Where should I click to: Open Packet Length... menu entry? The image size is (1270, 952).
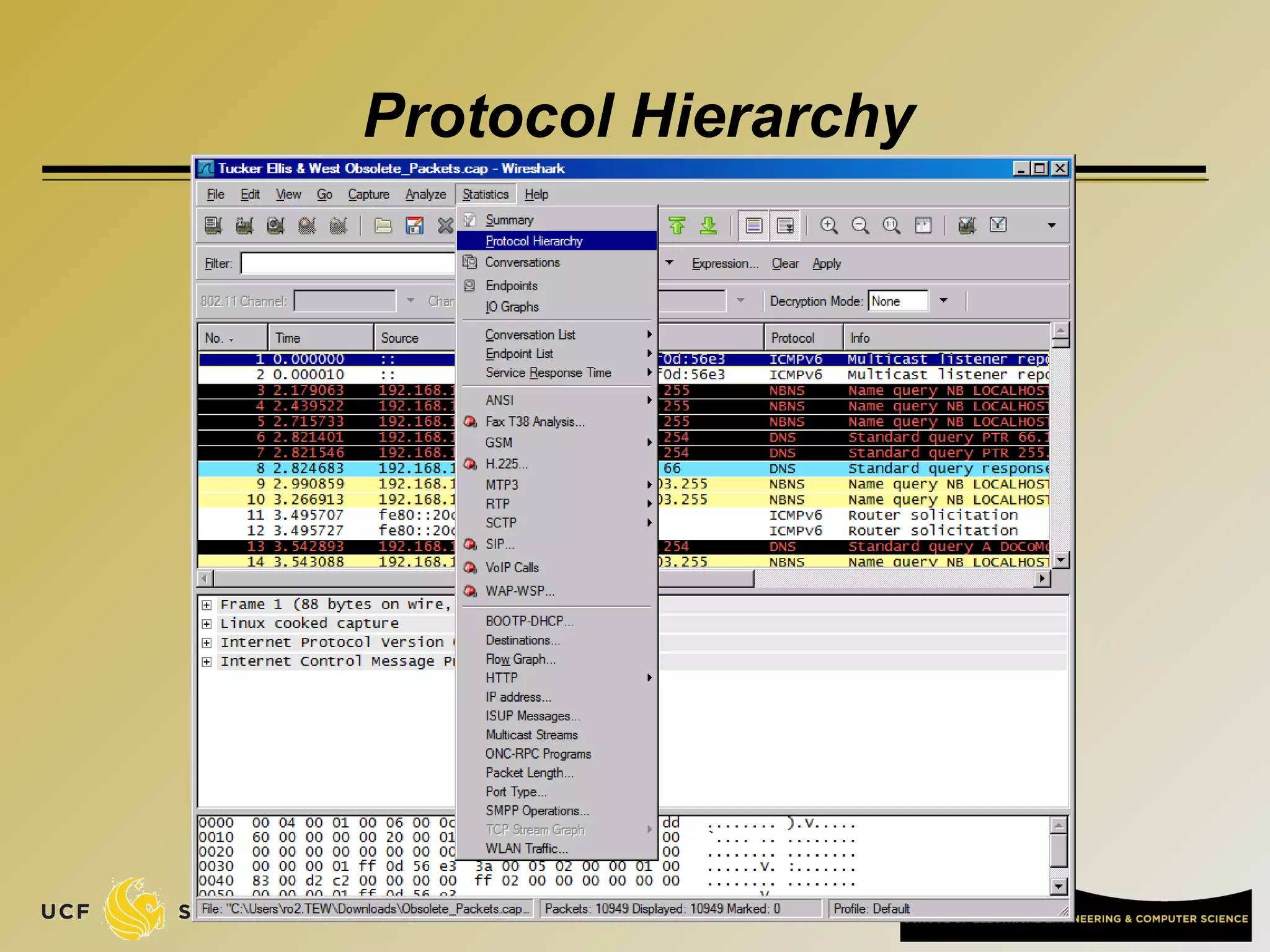(557, 773)
